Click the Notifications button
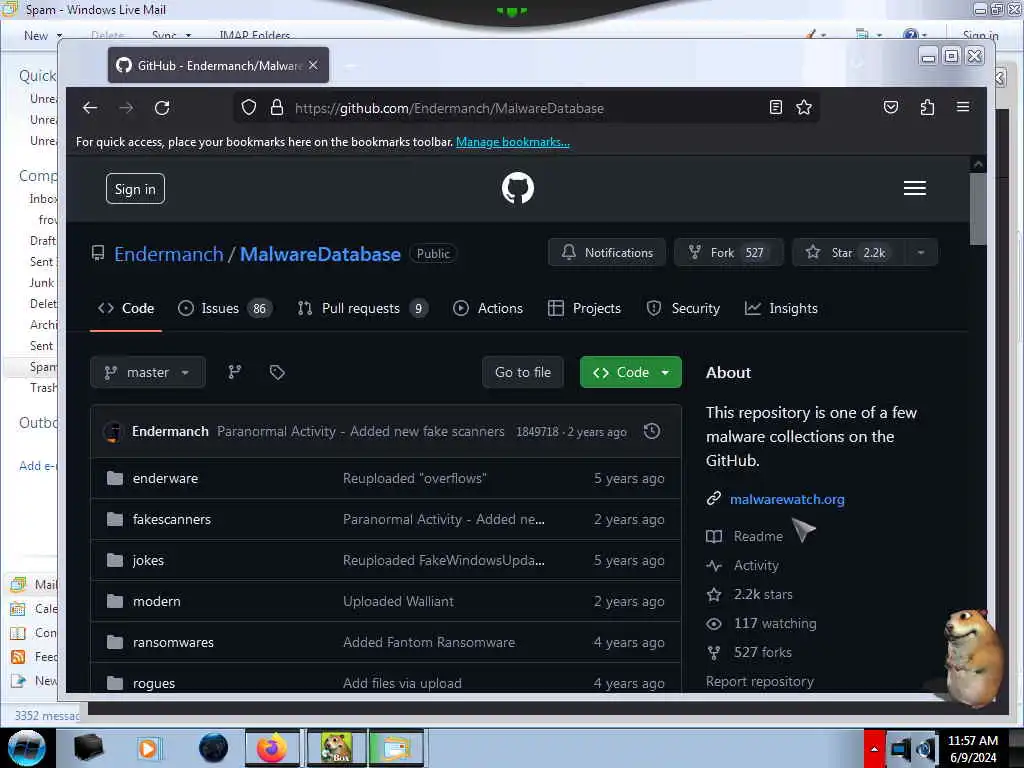Screen dimensions: 1024x768 (607, 253)
